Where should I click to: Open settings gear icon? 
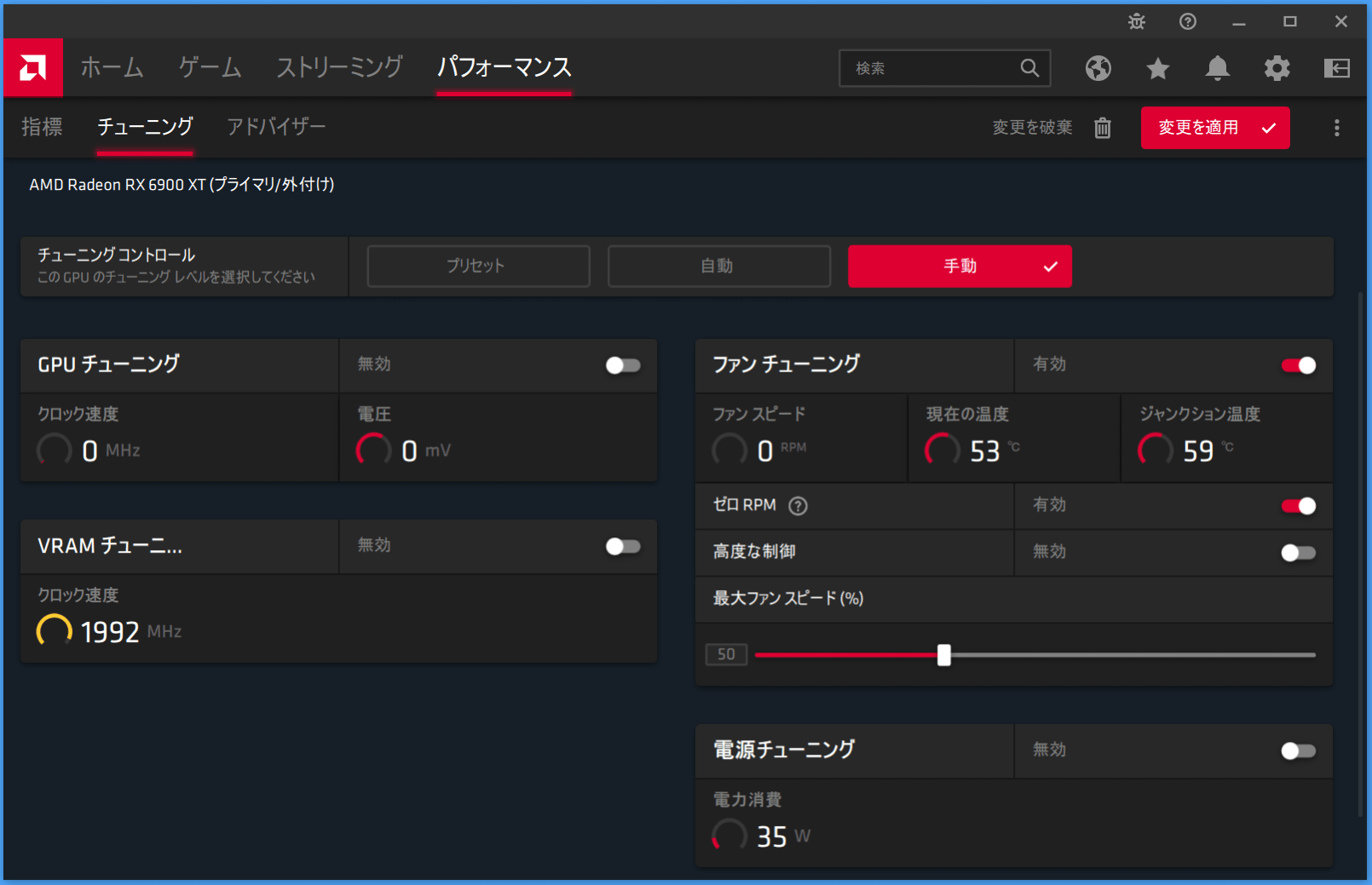[x=1277, y=68]
